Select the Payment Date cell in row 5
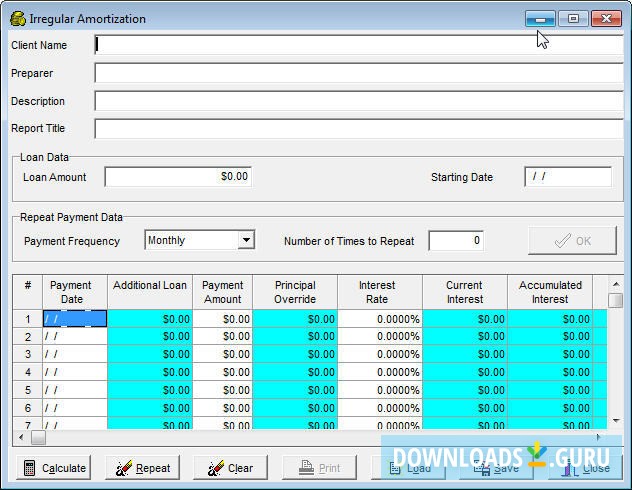Viewport: 632px width, 490px height. (75, 390)
